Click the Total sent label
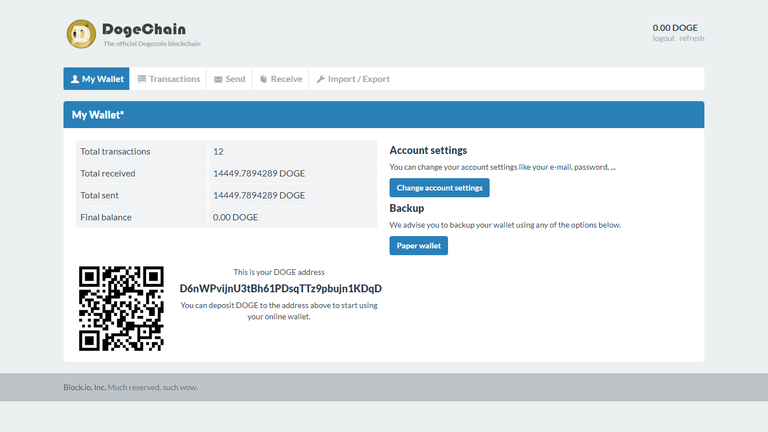The image size is (768, 432). (x=99, y=195)
